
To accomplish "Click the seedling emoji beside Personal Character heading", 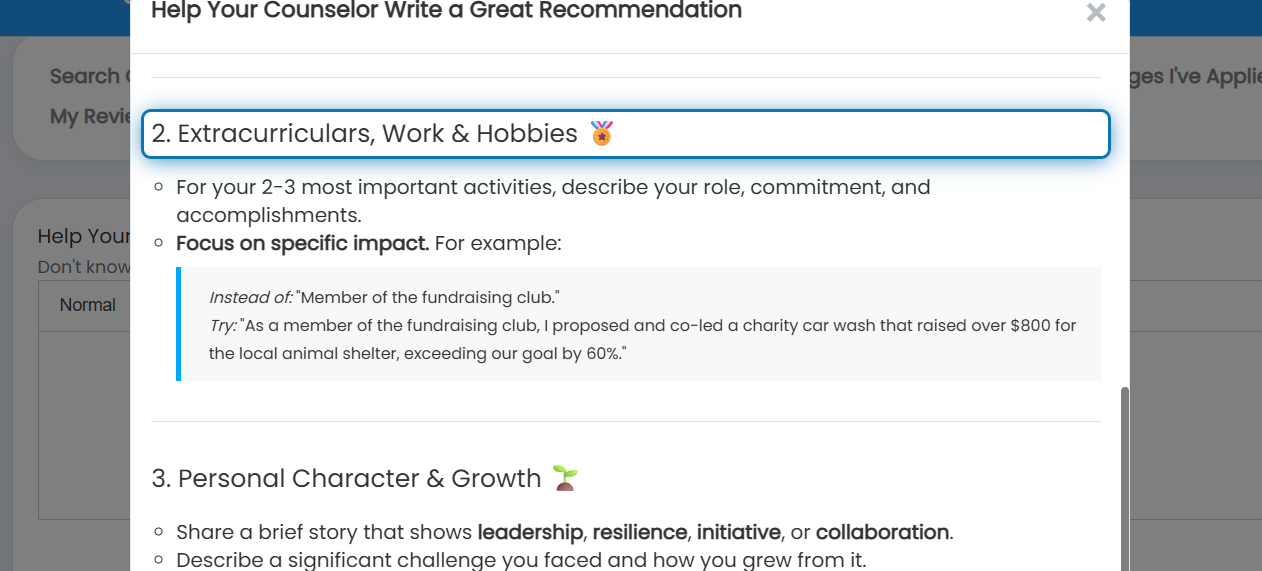I will point(566,478).
